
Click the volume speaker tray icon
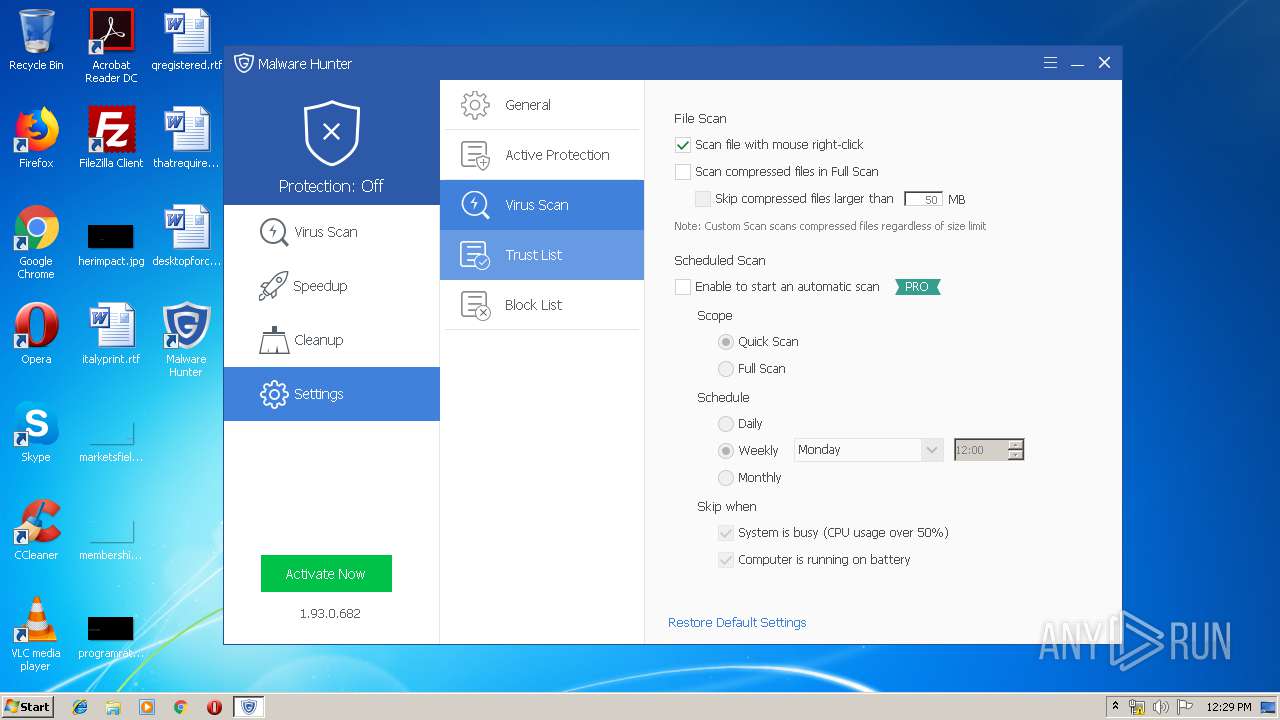[x=1161, y=707]
